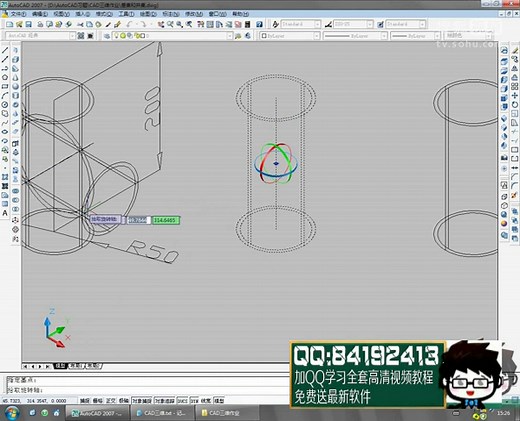520x421 pixels.
Task: Click the Pan realtime icon
Action: [x=161, y=24]
